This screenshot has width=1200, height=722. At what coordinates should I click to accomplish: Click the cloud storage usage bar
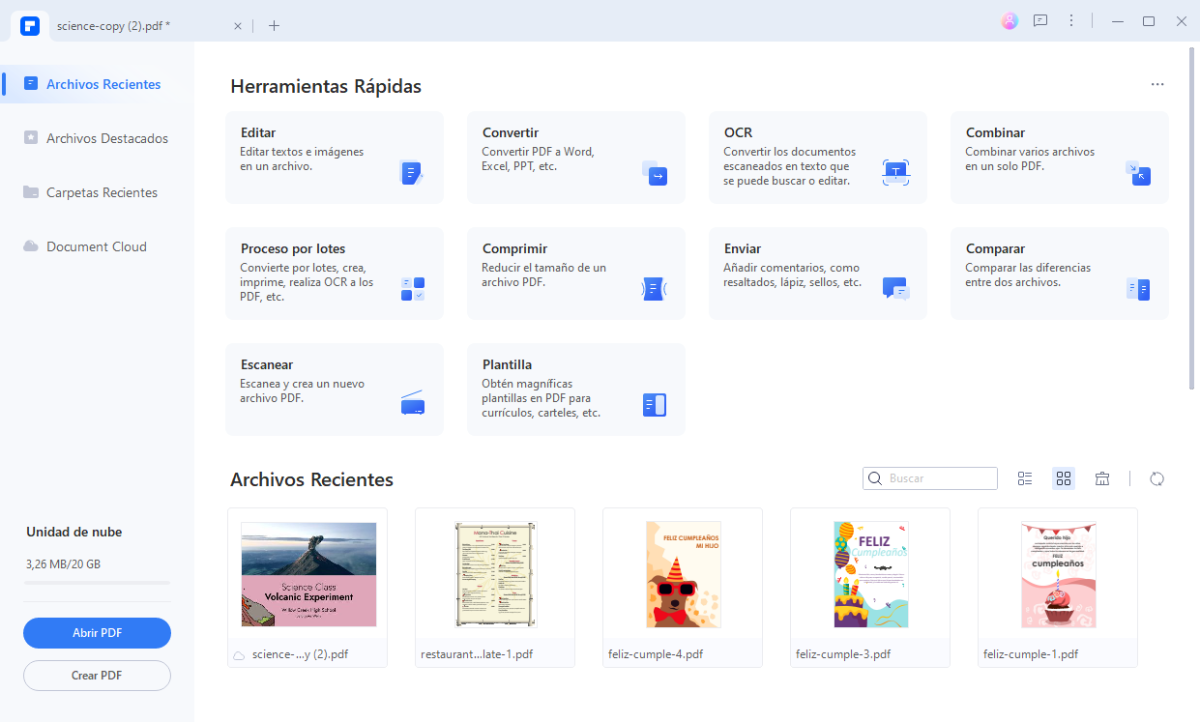(96, 585)
